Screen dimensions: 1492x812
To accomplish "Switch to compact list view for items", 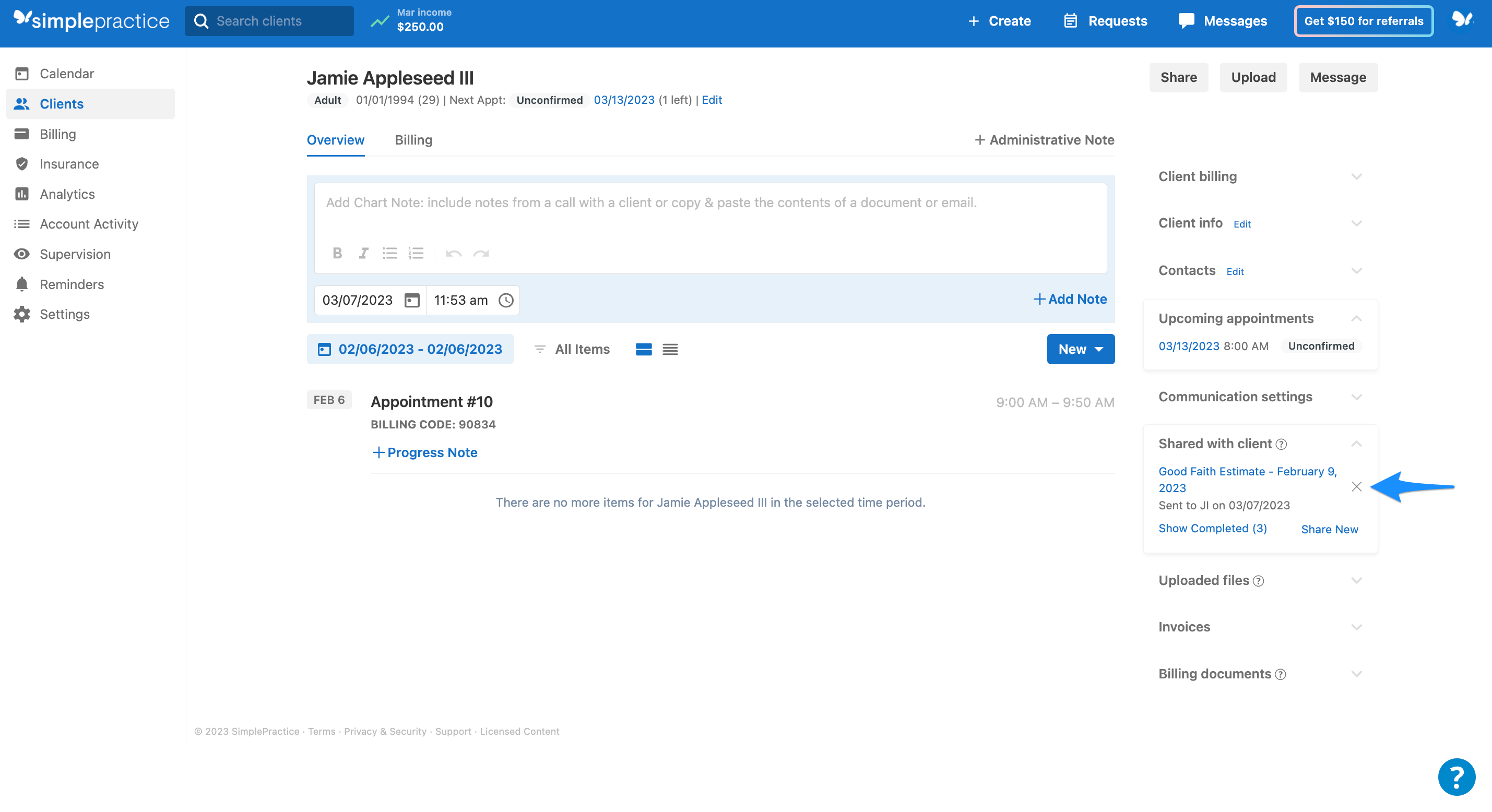I will [x=670, y=349].
